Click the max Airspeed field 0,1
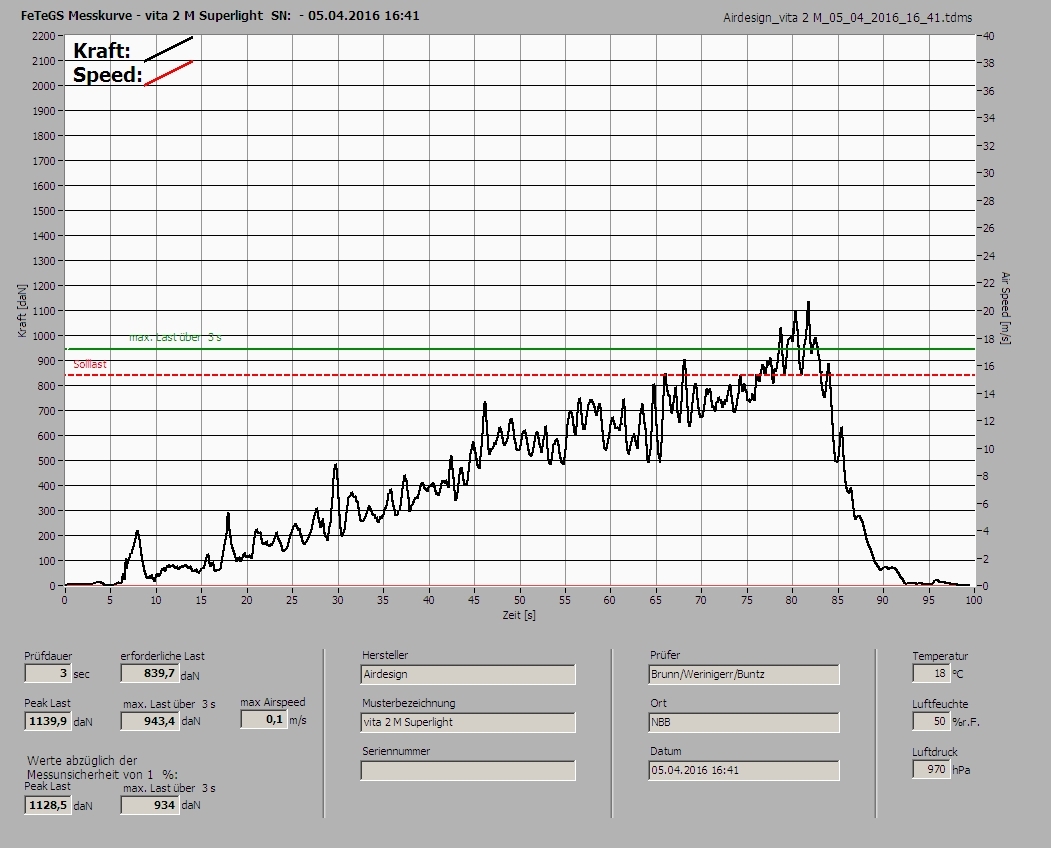1051x848 pixels. pyautogui.click(x=263, y=719)
